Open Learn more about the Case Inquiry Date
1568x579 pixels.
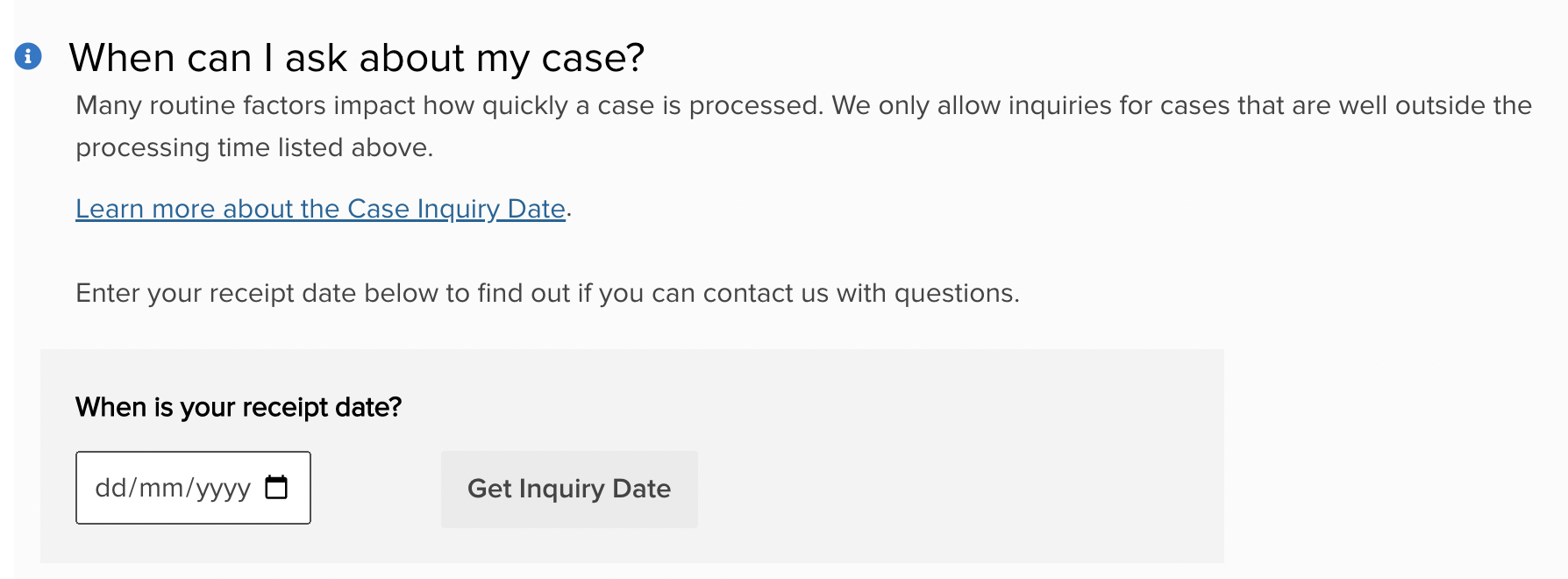[x=320, y=209]
